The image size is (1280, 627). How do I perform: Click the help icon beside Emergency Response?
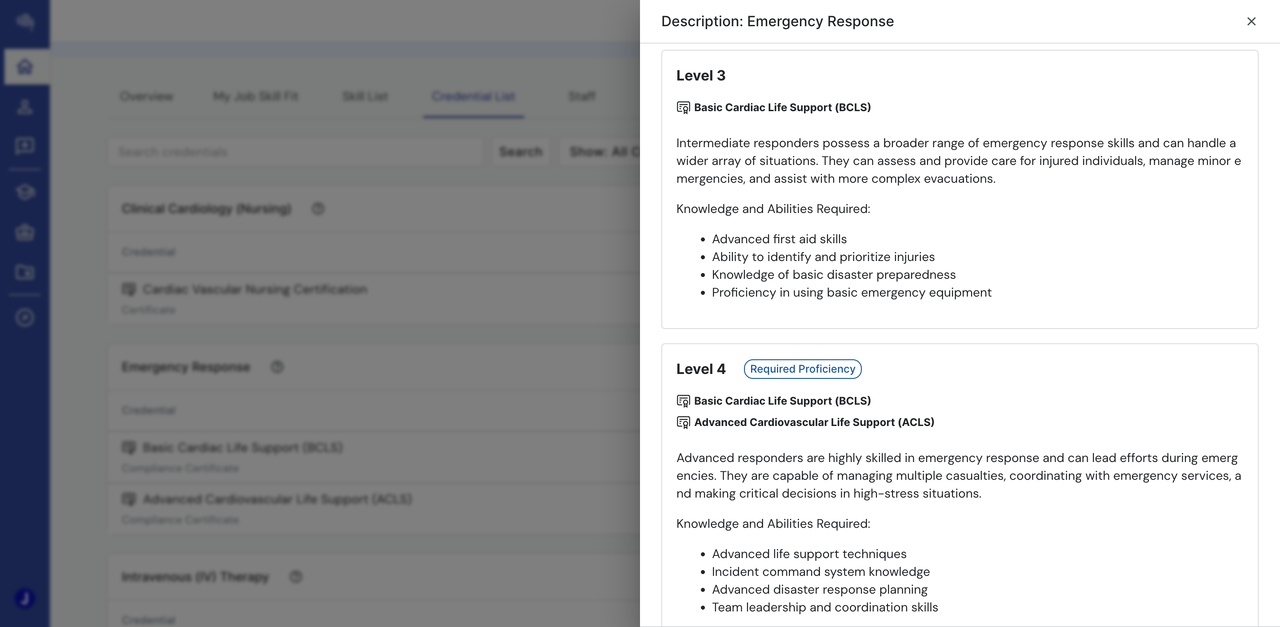click(x=277, y=367)
